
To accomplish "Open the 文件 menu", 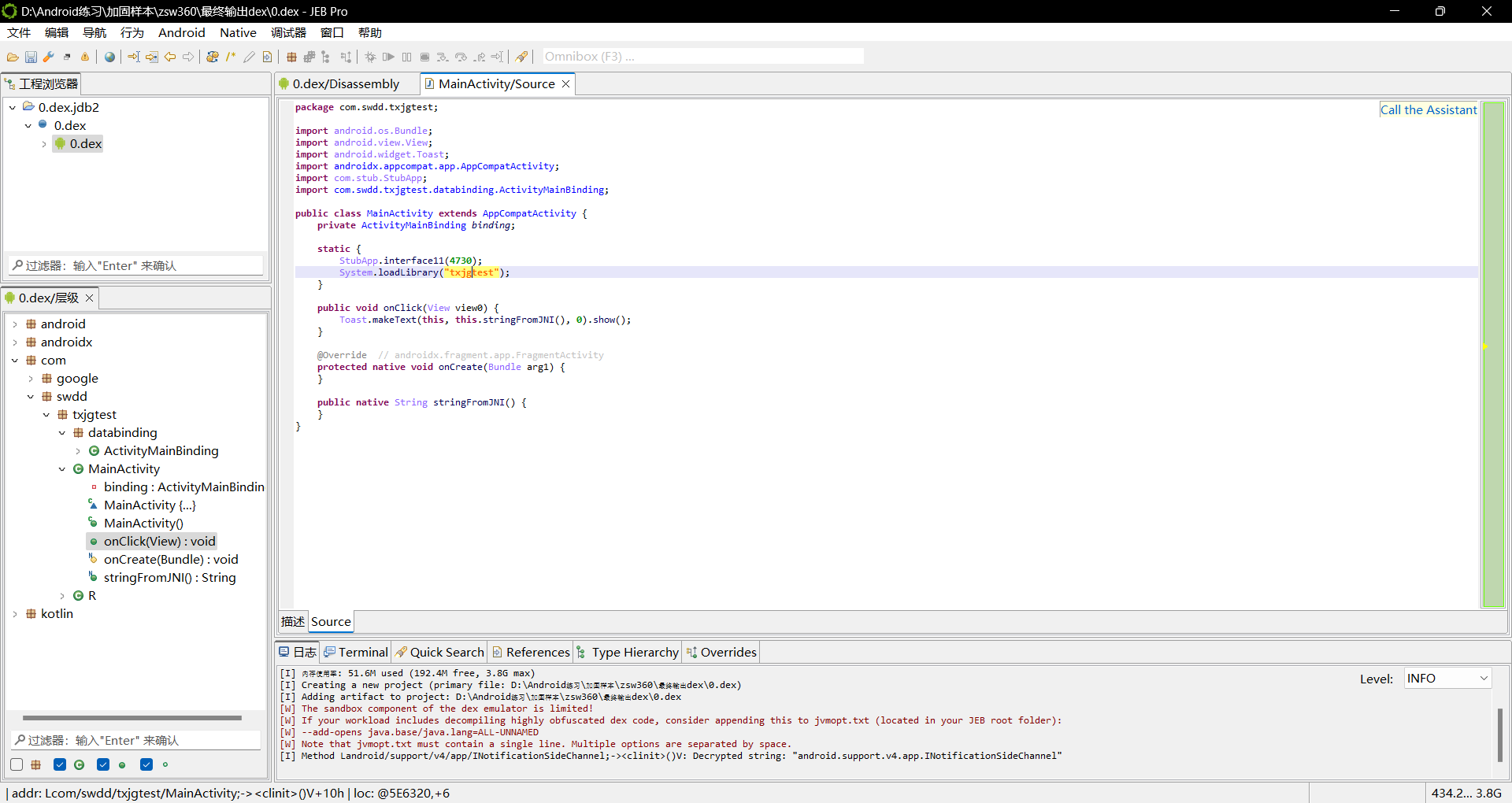I will coord(19,32).
